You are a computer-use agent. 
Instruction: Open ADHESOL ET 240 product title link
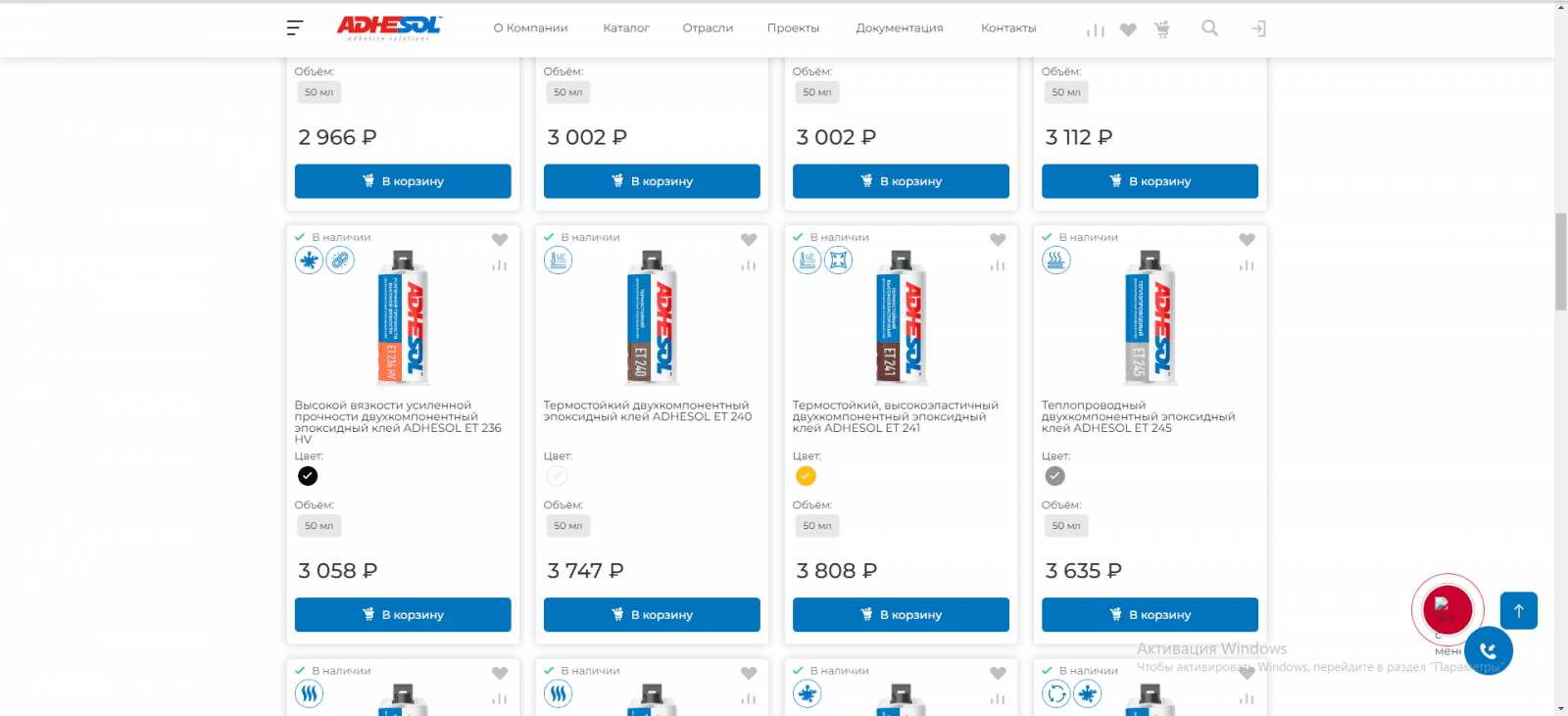(647, 410)
